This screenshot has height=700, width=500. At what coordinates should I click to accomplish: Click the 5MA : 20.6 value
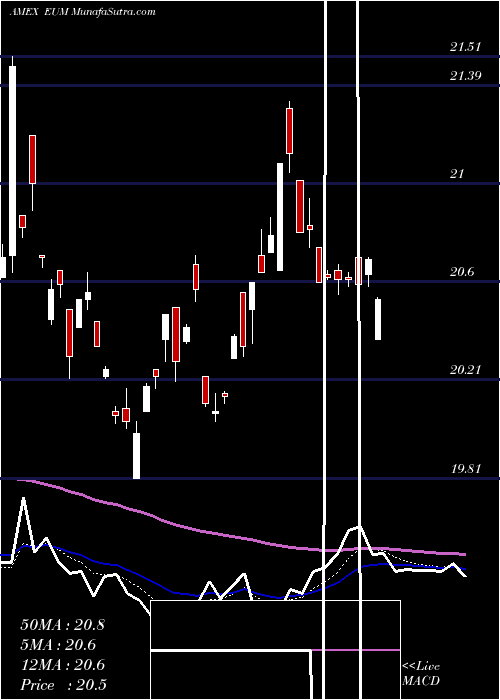(58, 645)
